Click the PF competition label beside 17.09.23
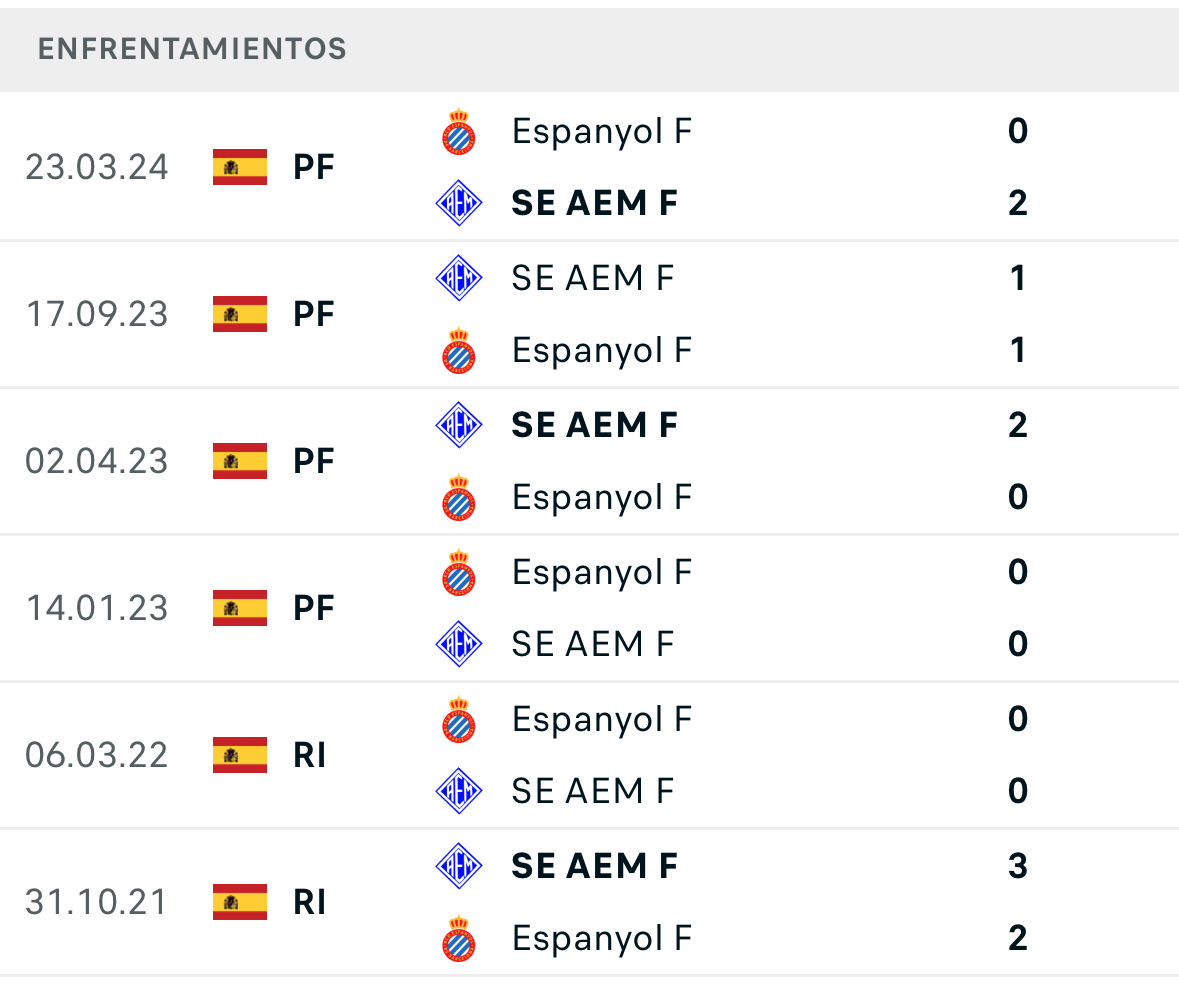This screenshot has width=1179, height=1001. point(314,314)
